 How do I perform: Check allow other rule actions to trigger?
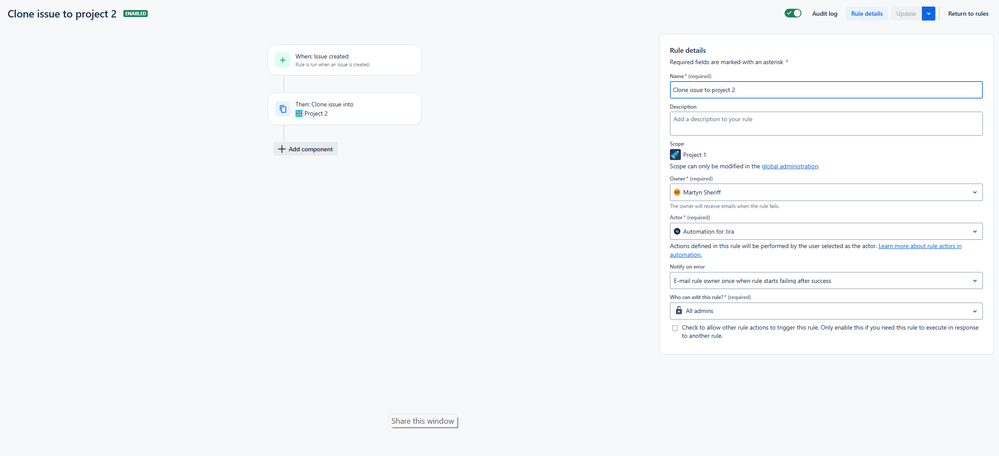675,328
